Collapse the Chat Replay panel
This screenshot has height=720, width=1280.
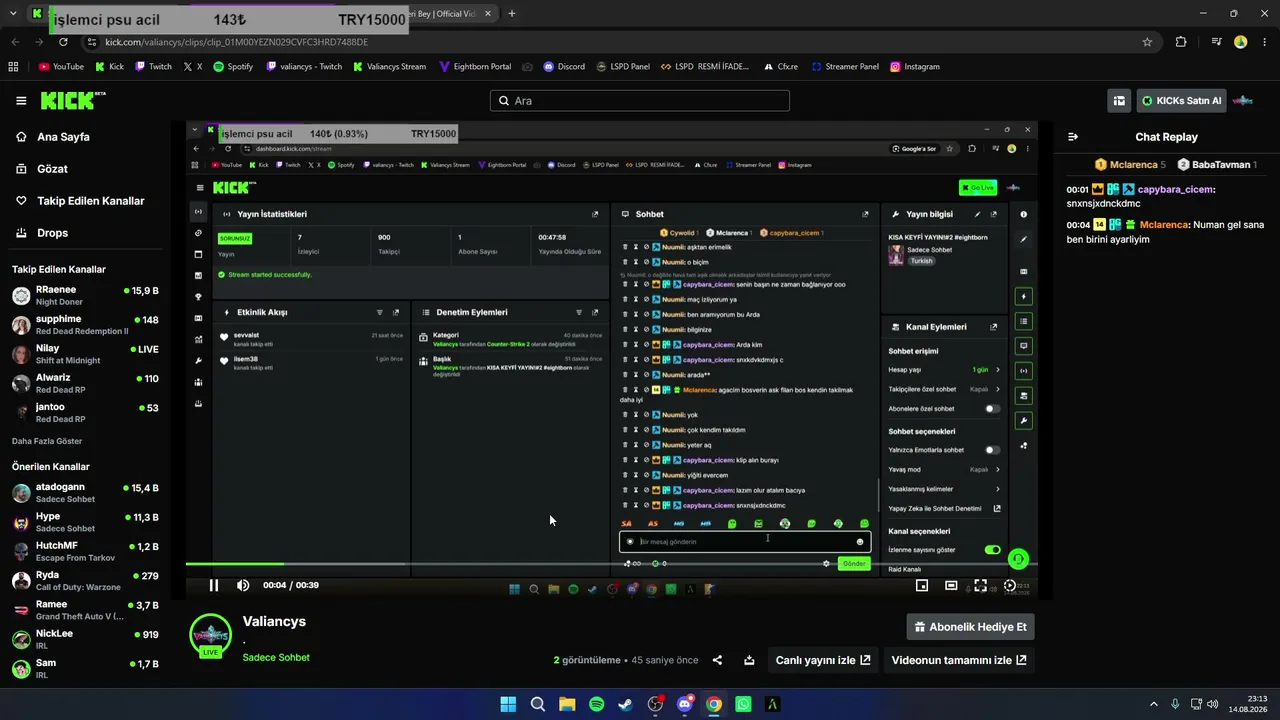pyautogui.click(x=1073, y=137)
